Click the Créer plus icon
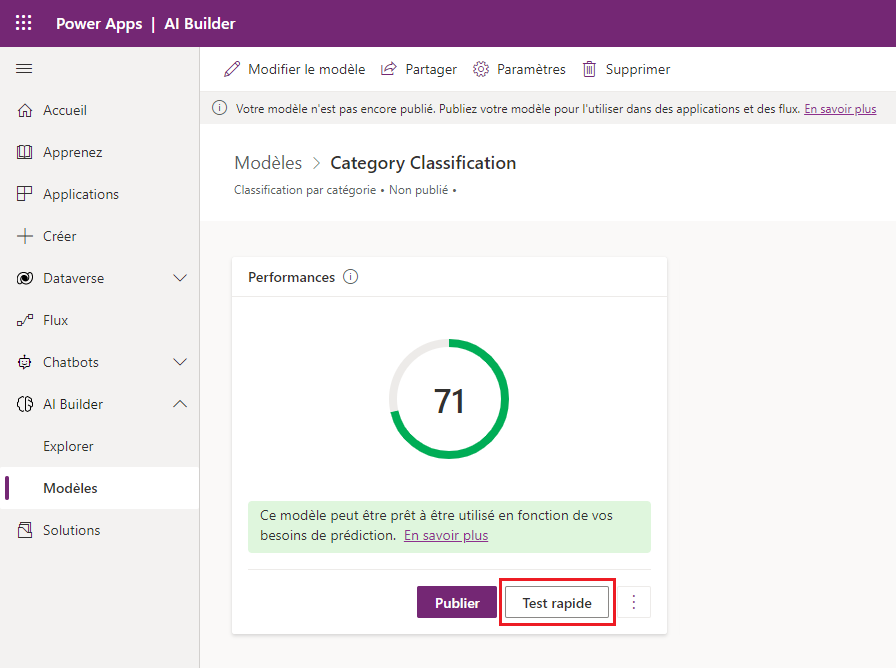This screenshot has width=896, height=668. click(x=25, y=236)
